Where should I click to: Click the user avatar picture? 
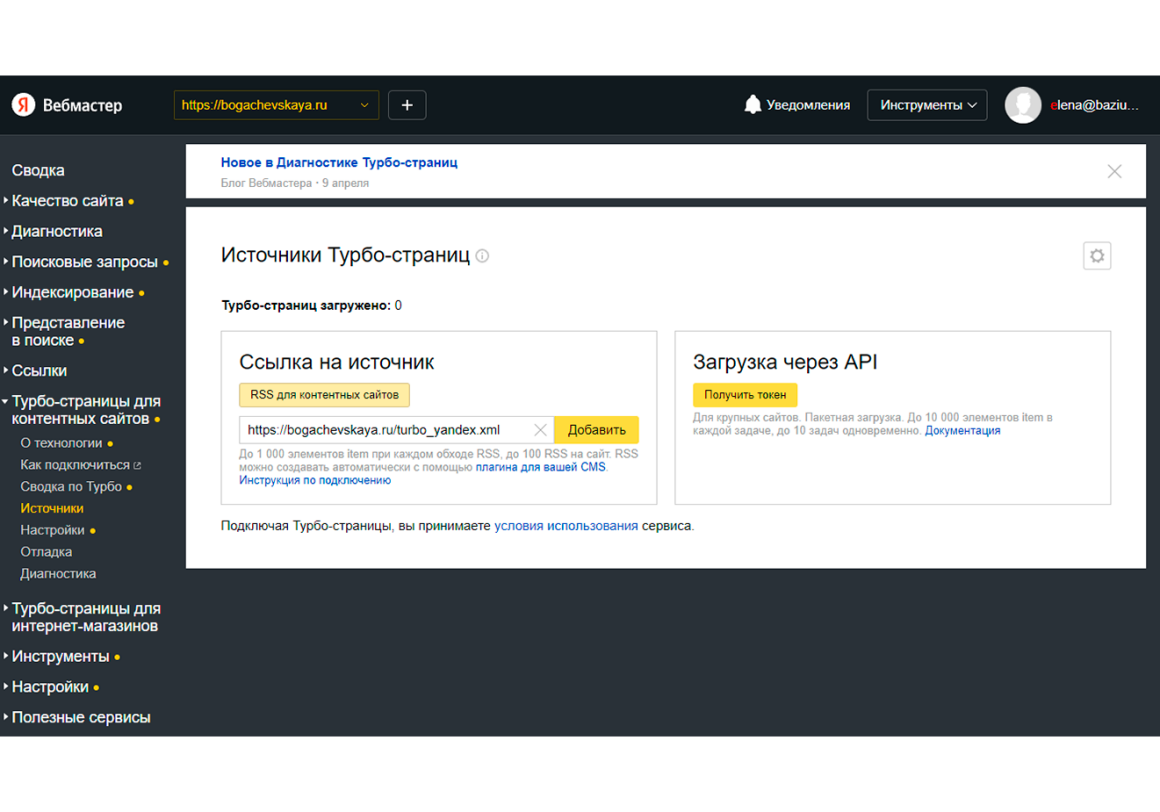(1023, 105)
